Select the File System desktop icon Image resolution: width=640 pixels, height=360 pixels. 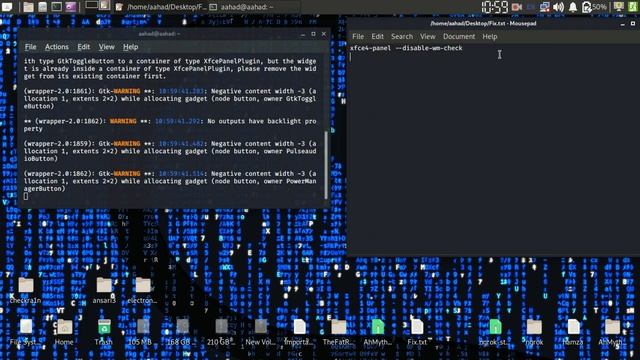point(26,332)
